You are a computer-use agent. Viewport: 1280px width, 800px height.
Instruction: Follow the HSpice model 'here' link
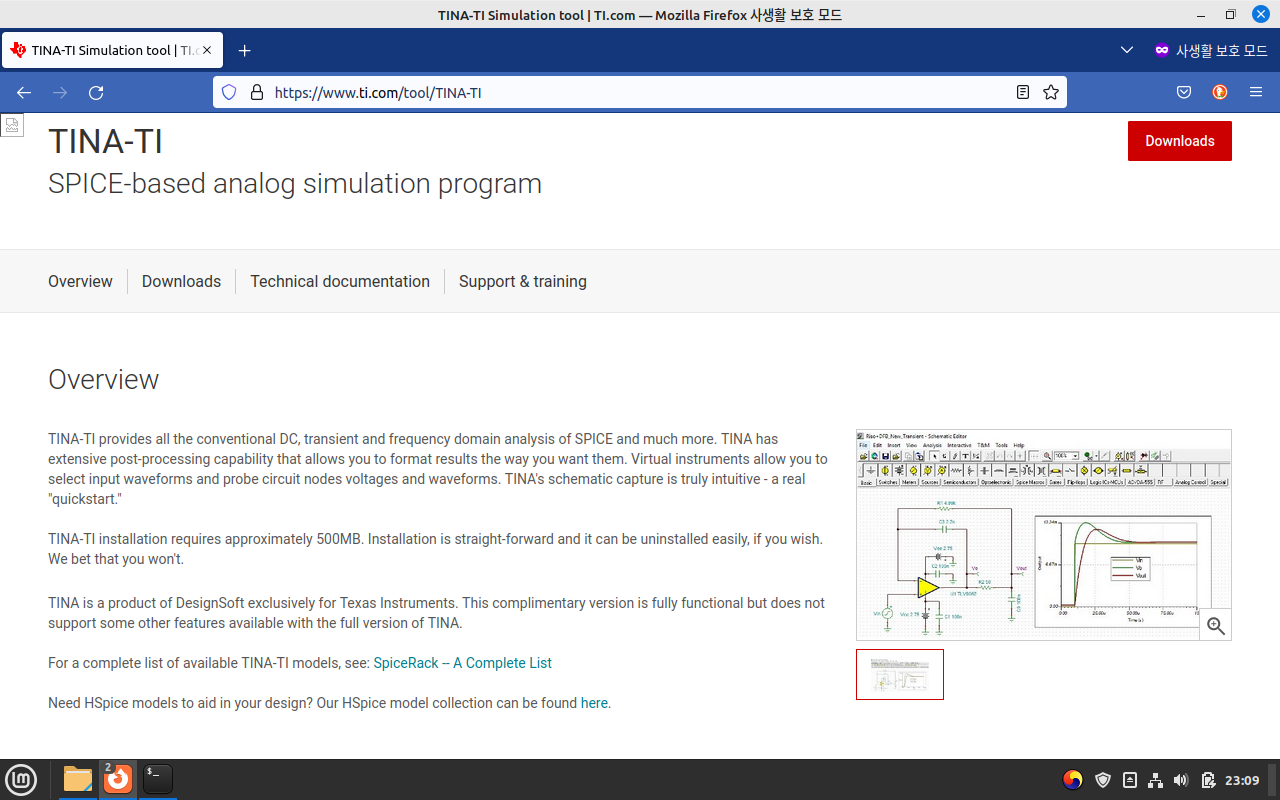594,703
